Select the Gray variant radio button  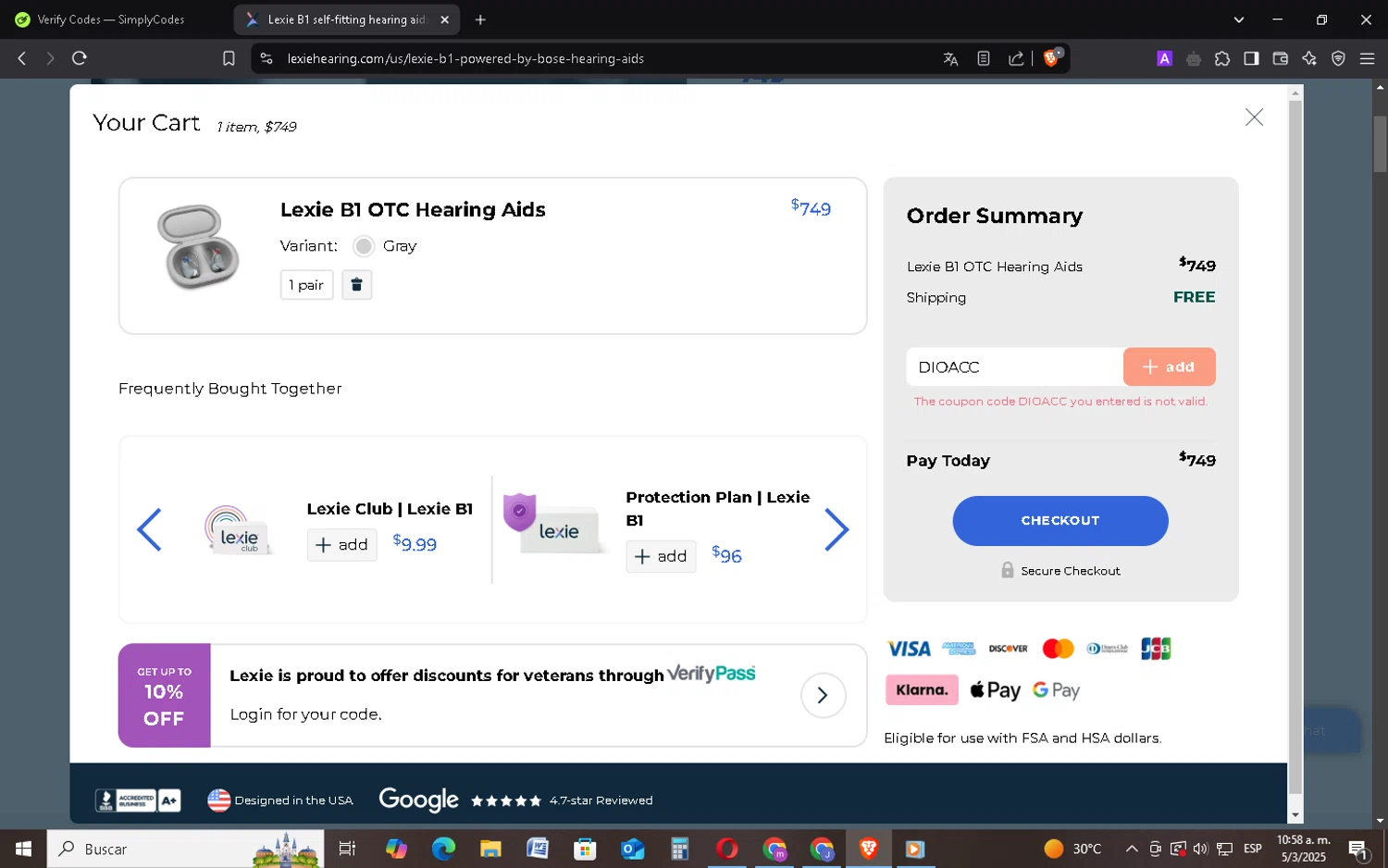(x=364, y=246)
